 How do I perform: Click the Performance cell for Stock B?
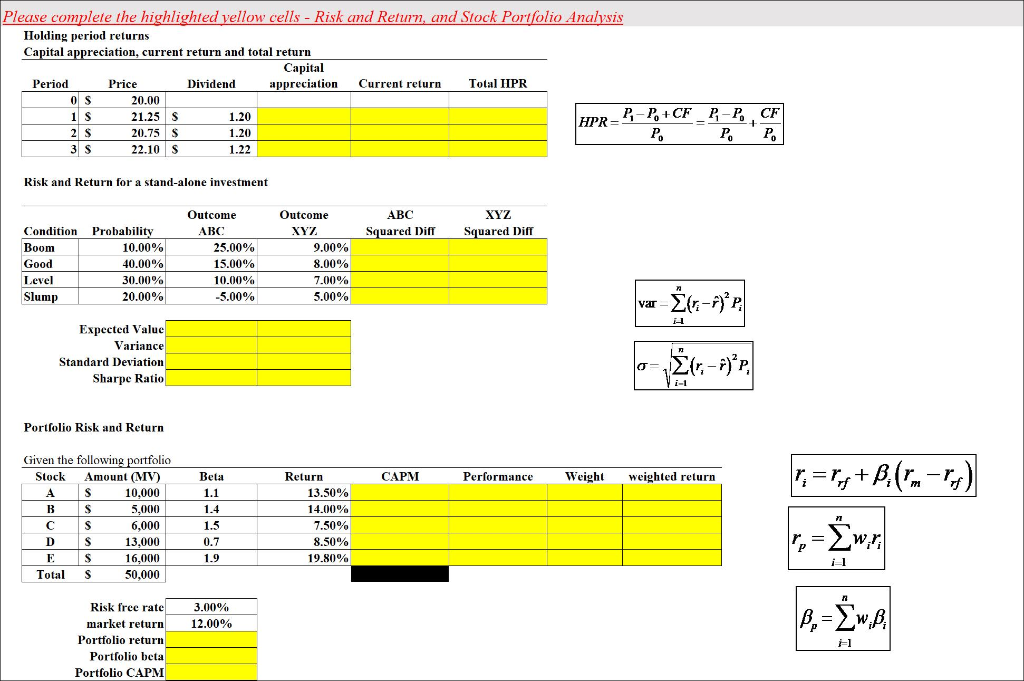pos(497,509)
